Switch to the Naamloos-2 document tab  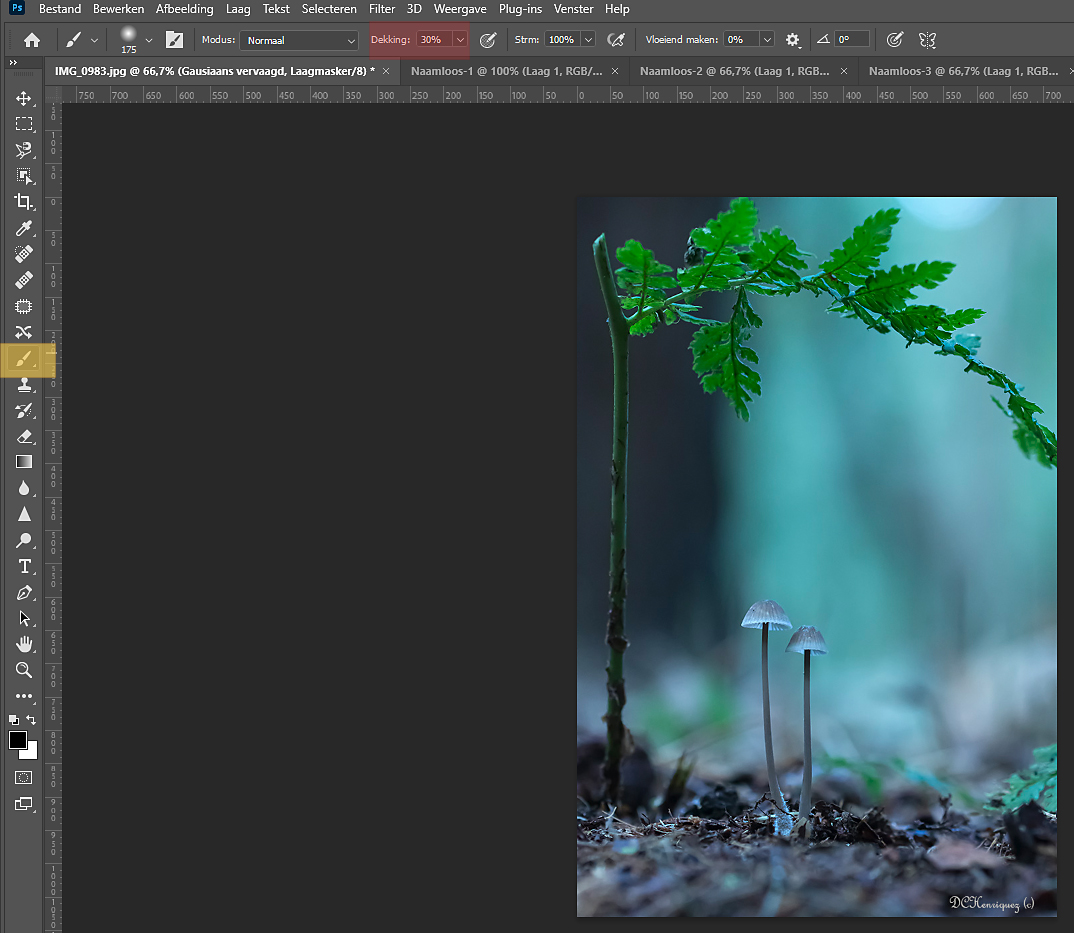coord(734,71)
